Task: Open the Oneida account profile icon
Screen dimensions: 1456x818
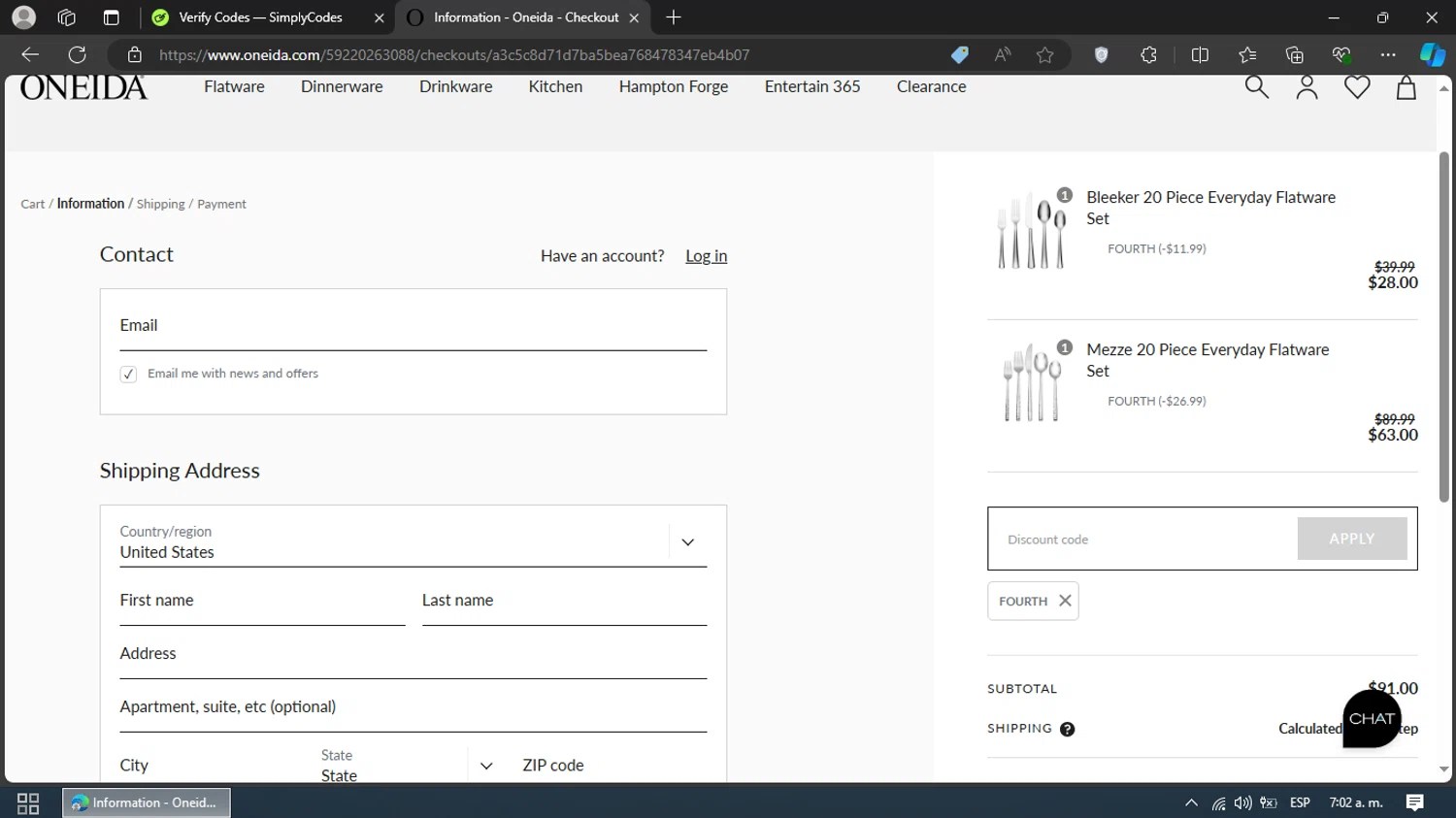Action: [x=1307, y=87]
